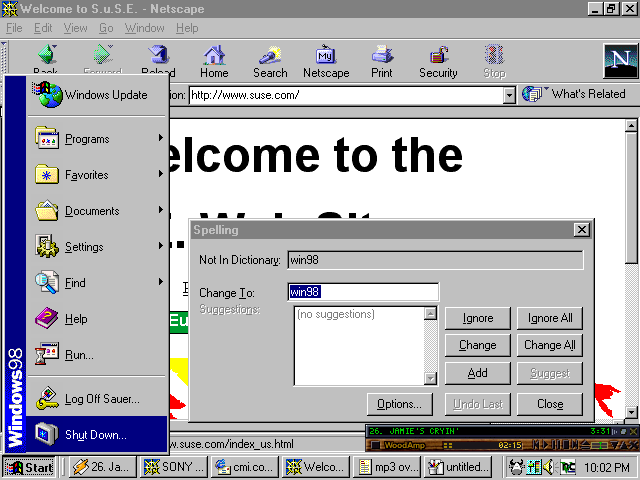This screenshot has width=640, height=480.
Task: Click the Location URL field
Action: tap(347, 95)
